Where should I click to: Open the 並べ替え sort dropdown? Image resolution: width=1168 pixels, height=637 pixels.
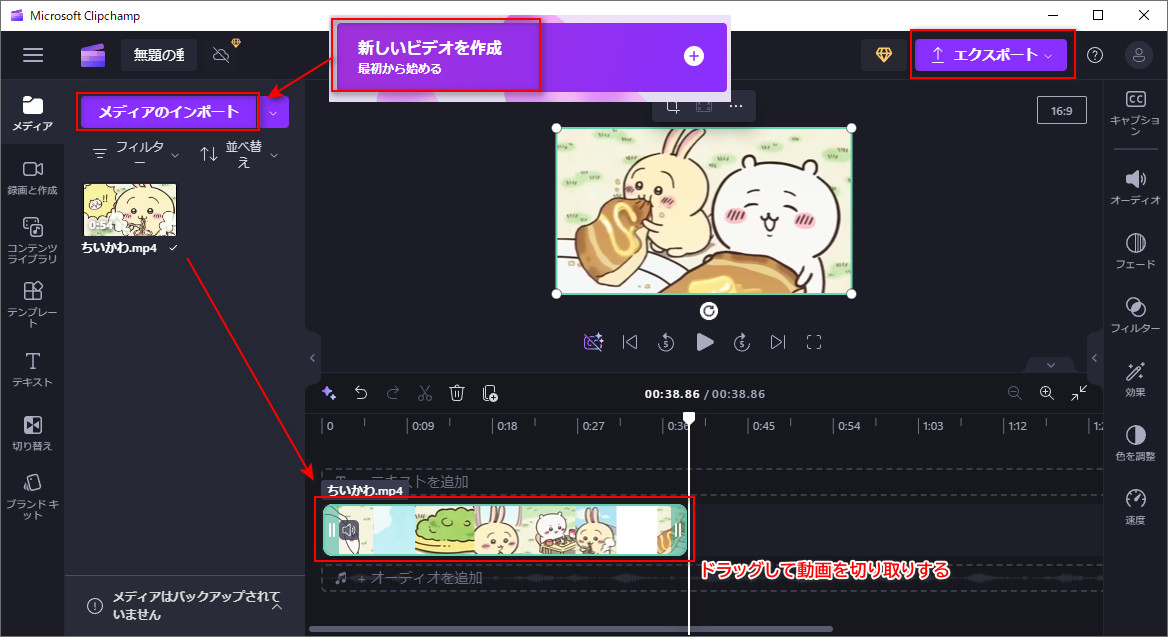coord(239,154)
